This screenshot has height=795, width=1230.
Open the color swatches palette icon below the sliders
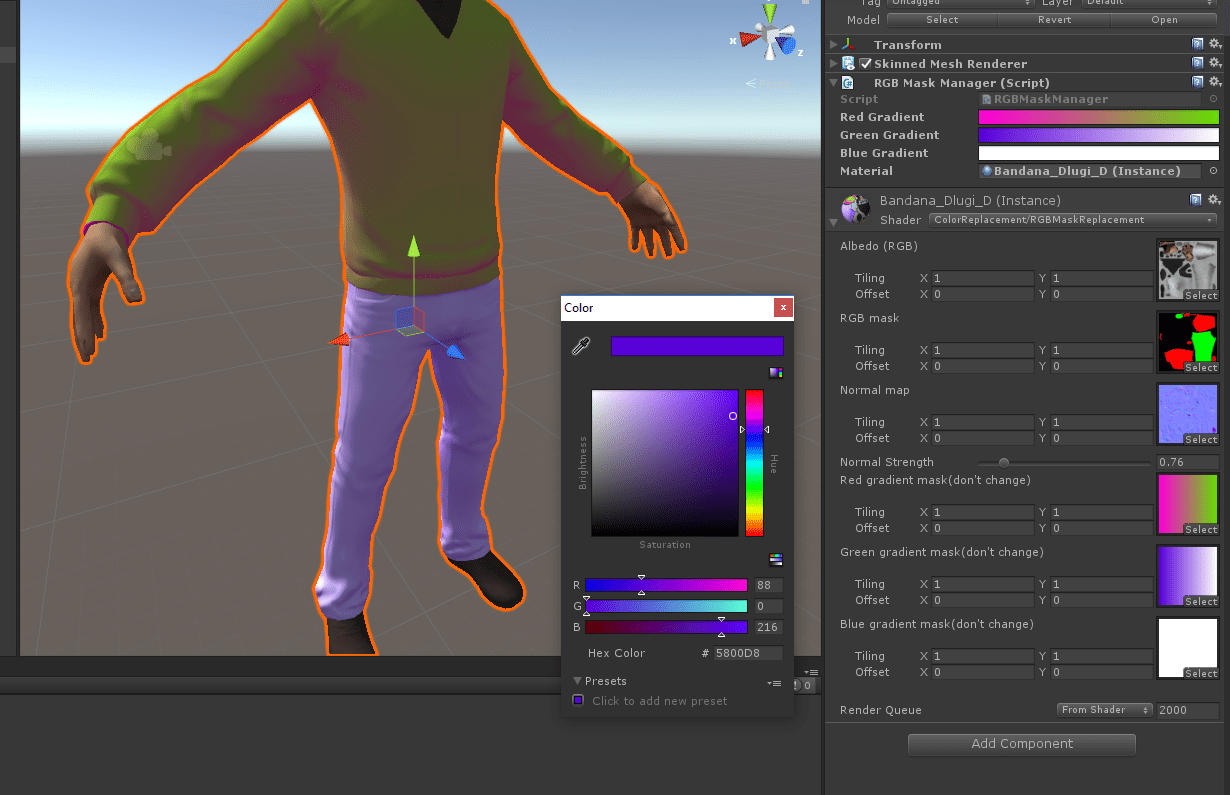click(776, 560)
